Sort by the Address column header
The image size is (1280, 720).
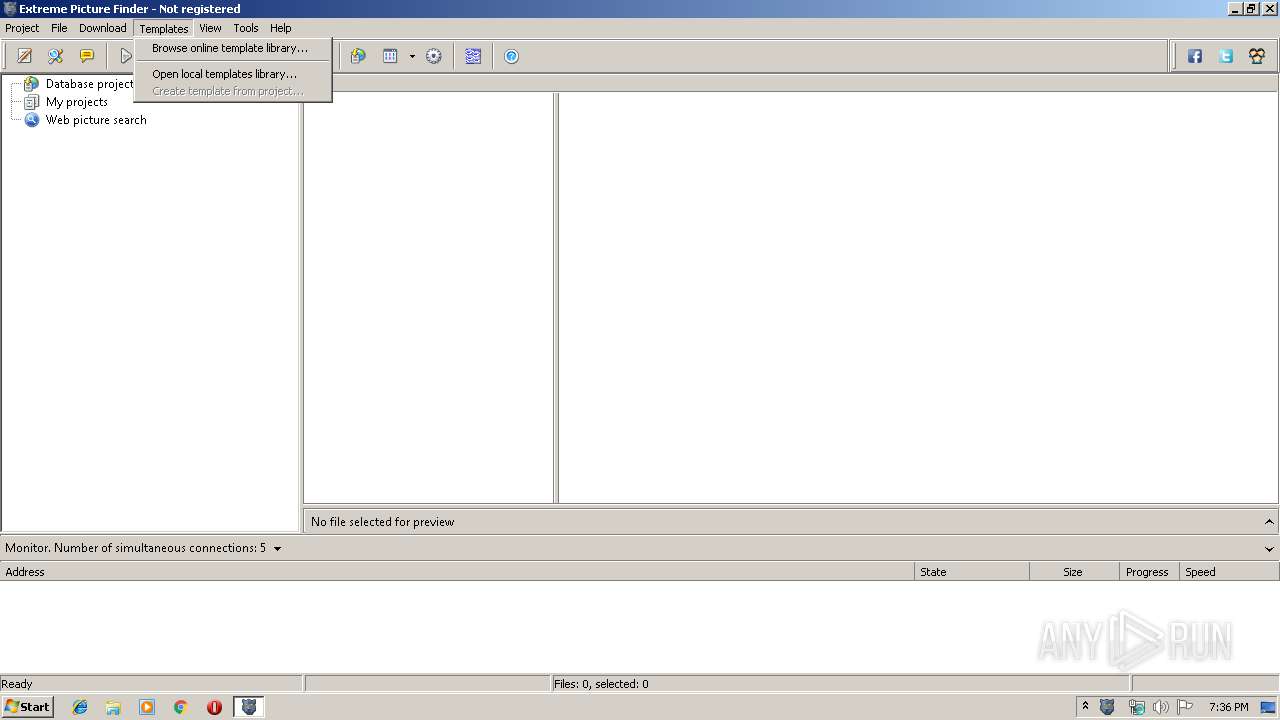click(457, 572)
